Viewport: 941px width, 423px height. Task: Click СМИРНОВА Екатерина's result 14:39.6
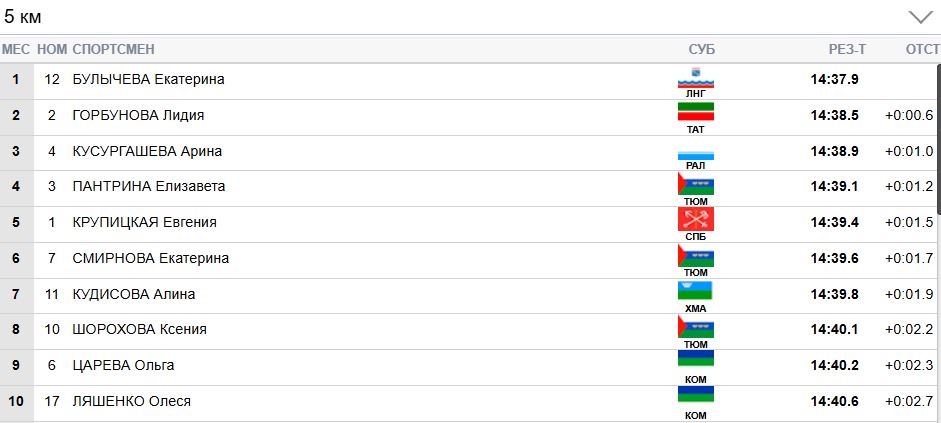[x=834, y=258]
